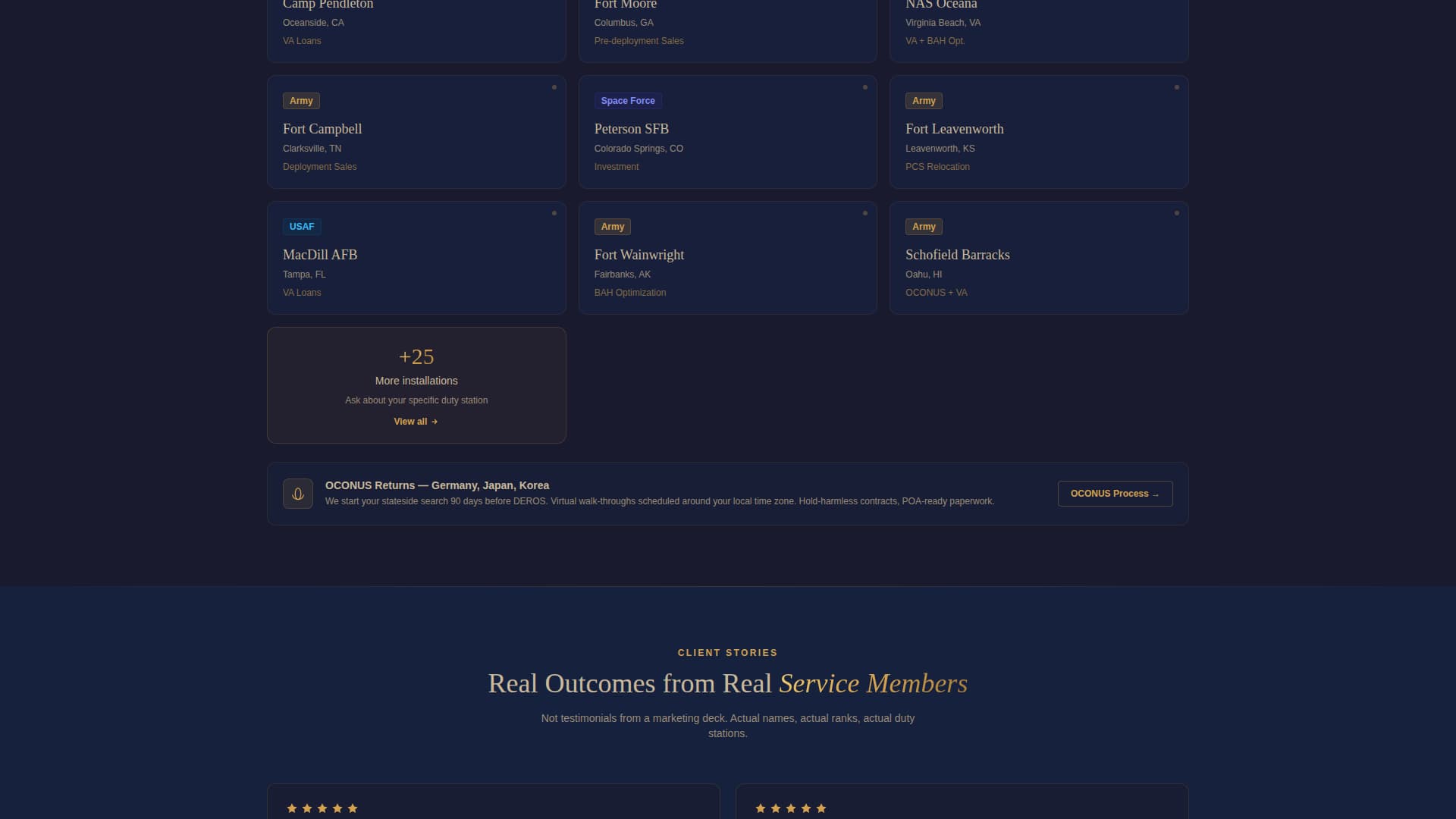Click the globe icon in the OCONUS Returns banner
The width and height of the screenshot is (1456, 819).
(x=297, y=493)
